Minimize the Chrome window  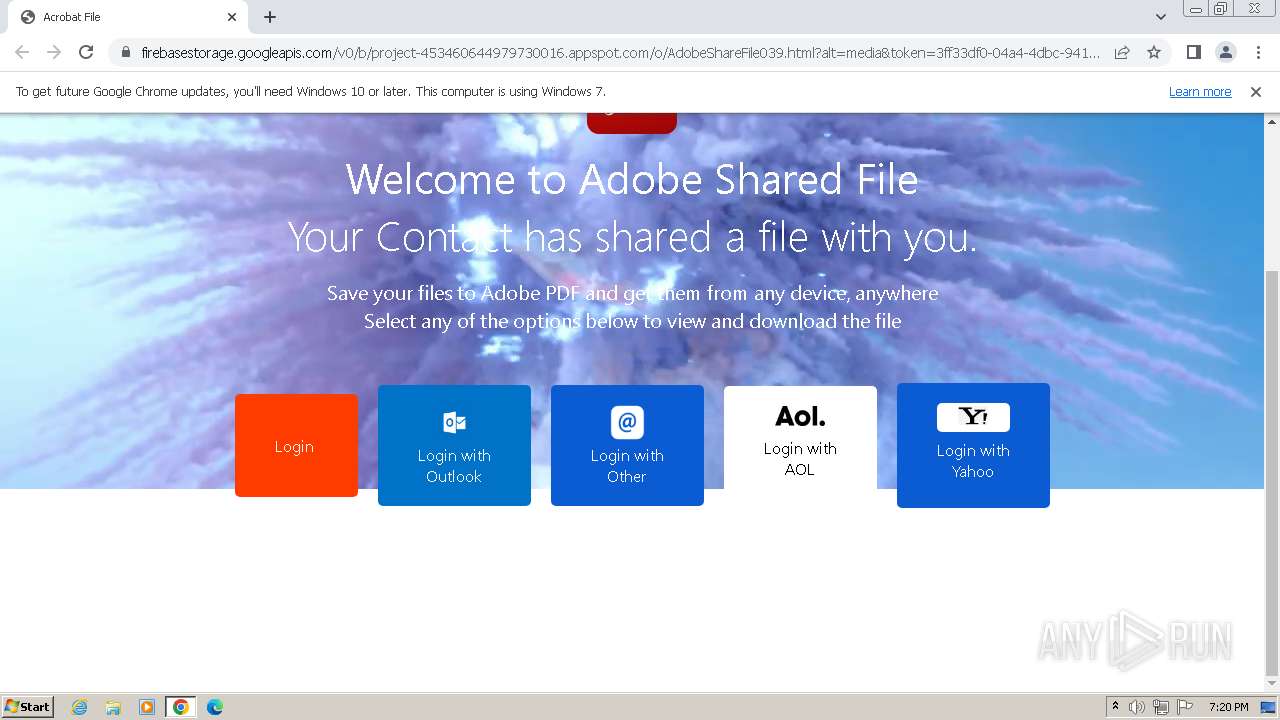1196,8
